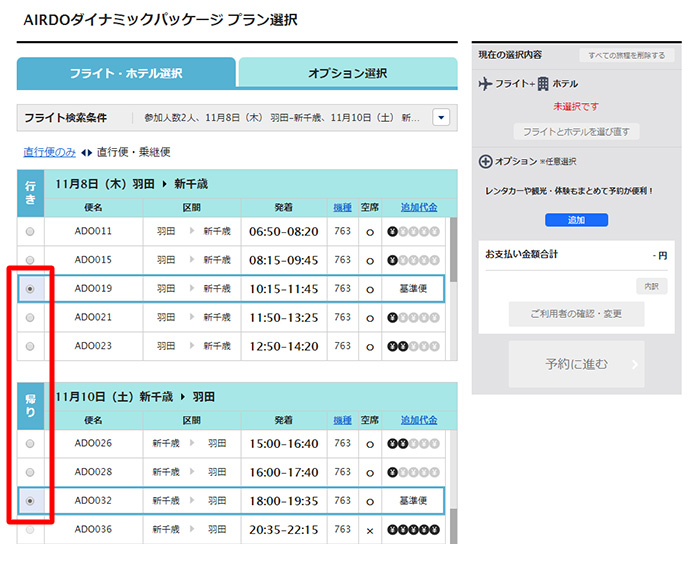
Task: Click the お支払い金額合計 label
Action: 521,254
